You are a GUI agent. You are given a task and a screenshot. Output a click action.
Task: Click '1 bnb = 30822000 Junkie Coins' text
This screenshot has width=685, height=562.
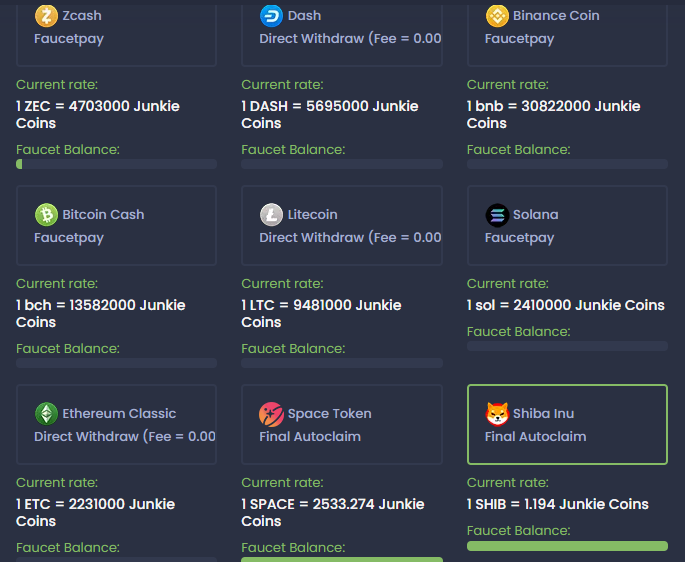pos(554,114)
